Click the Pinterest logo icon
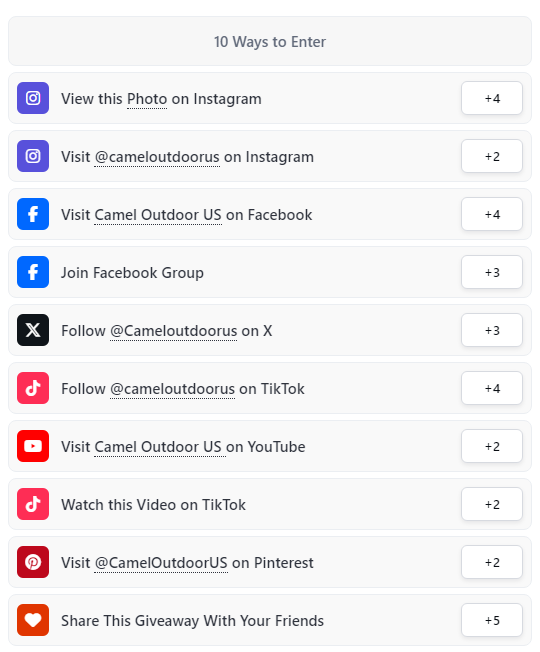 [33, 562]
